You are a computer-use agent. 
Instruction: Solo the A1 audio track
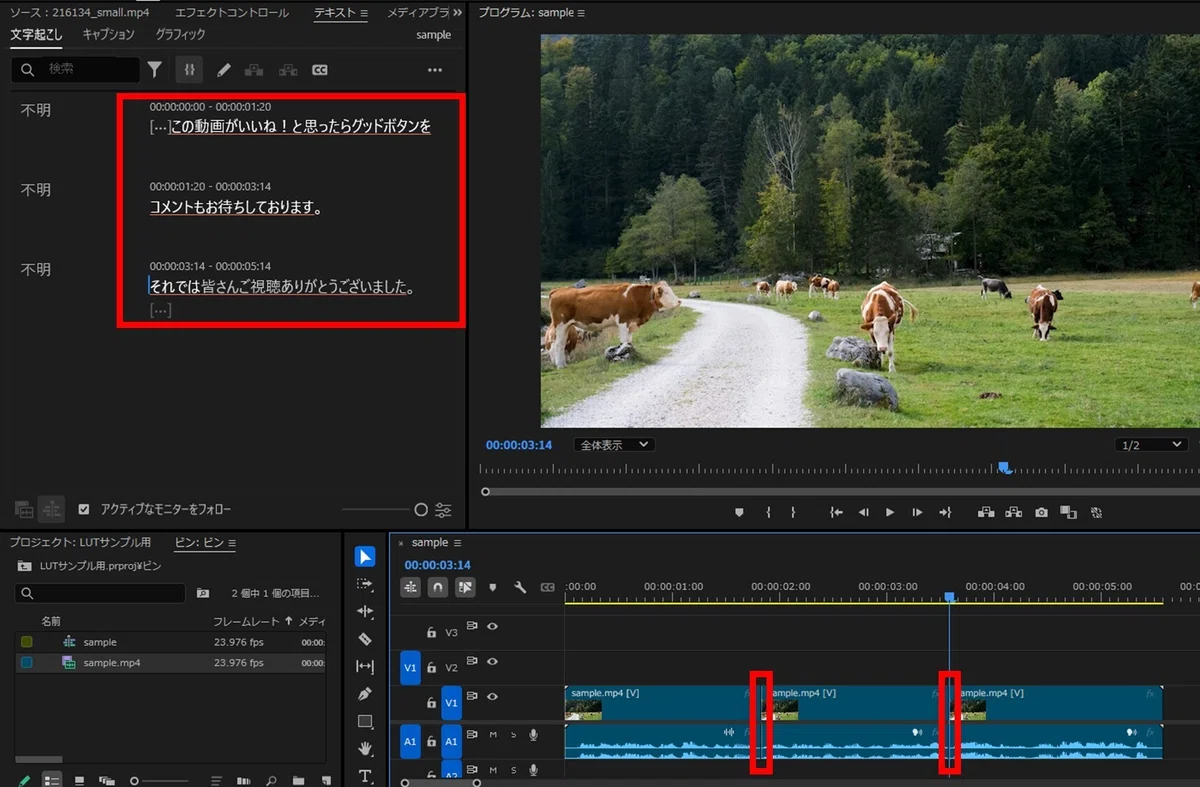click(514, 735)
